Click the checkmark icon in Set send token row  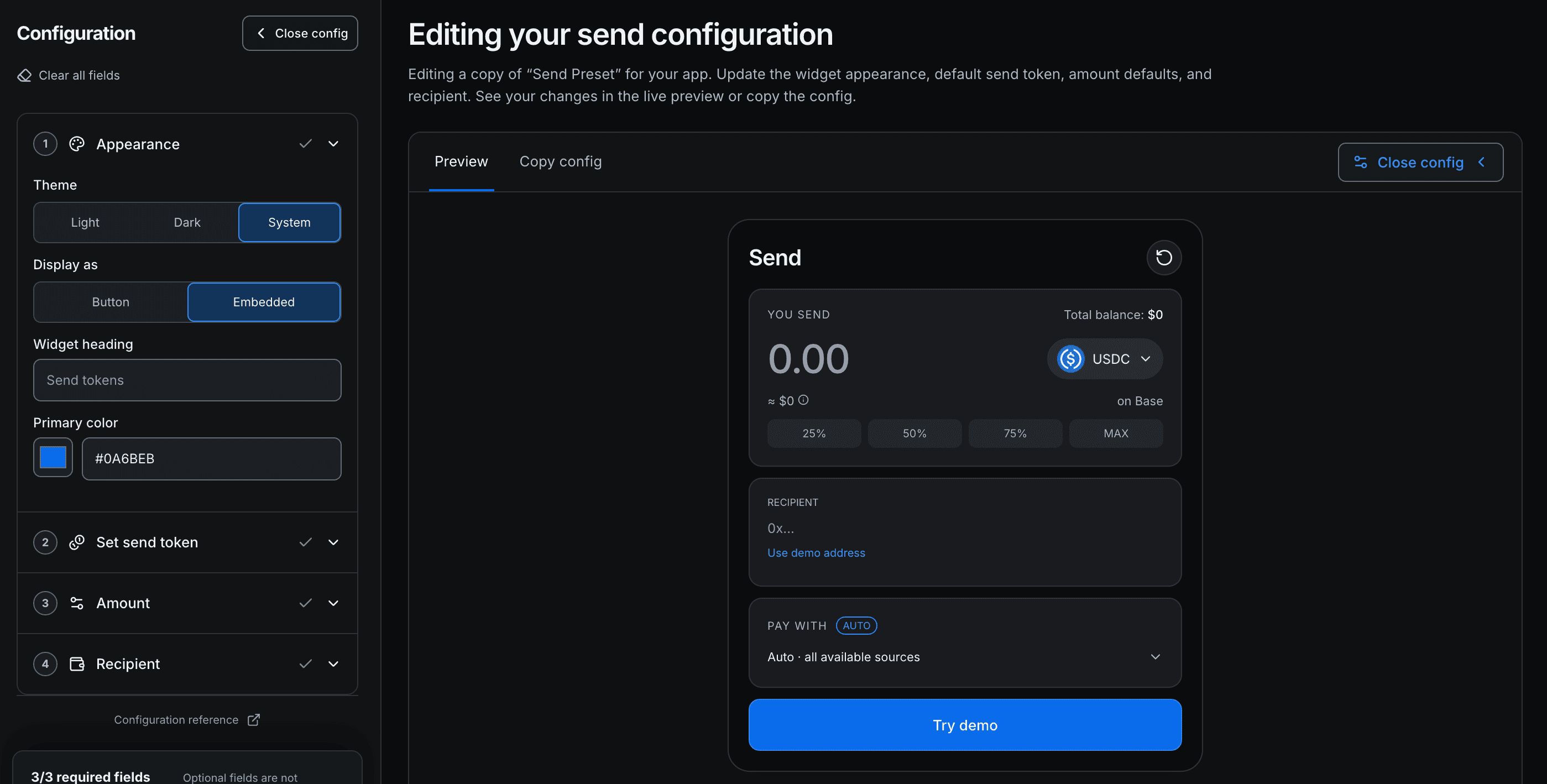pyautogui.click(x=305, y=542)
